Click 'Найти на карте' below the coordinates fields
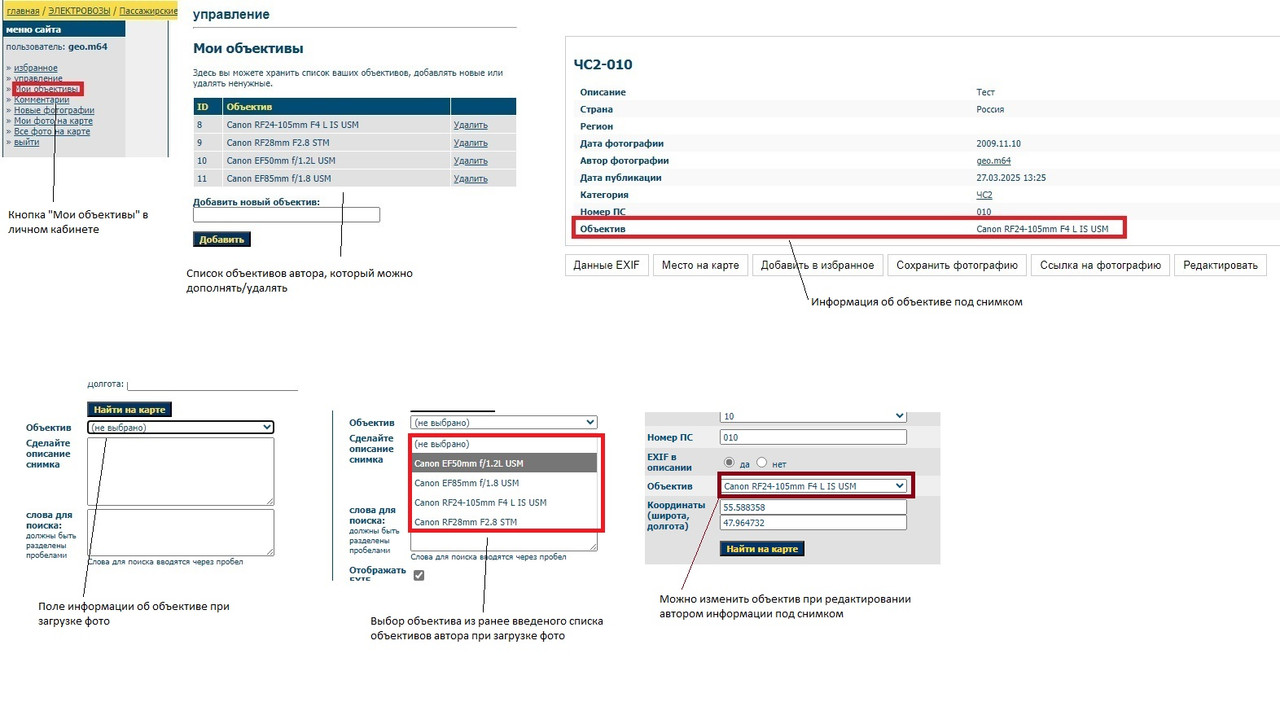The height and width of the screenshot is (707, 1280). [x=762, y=549]
